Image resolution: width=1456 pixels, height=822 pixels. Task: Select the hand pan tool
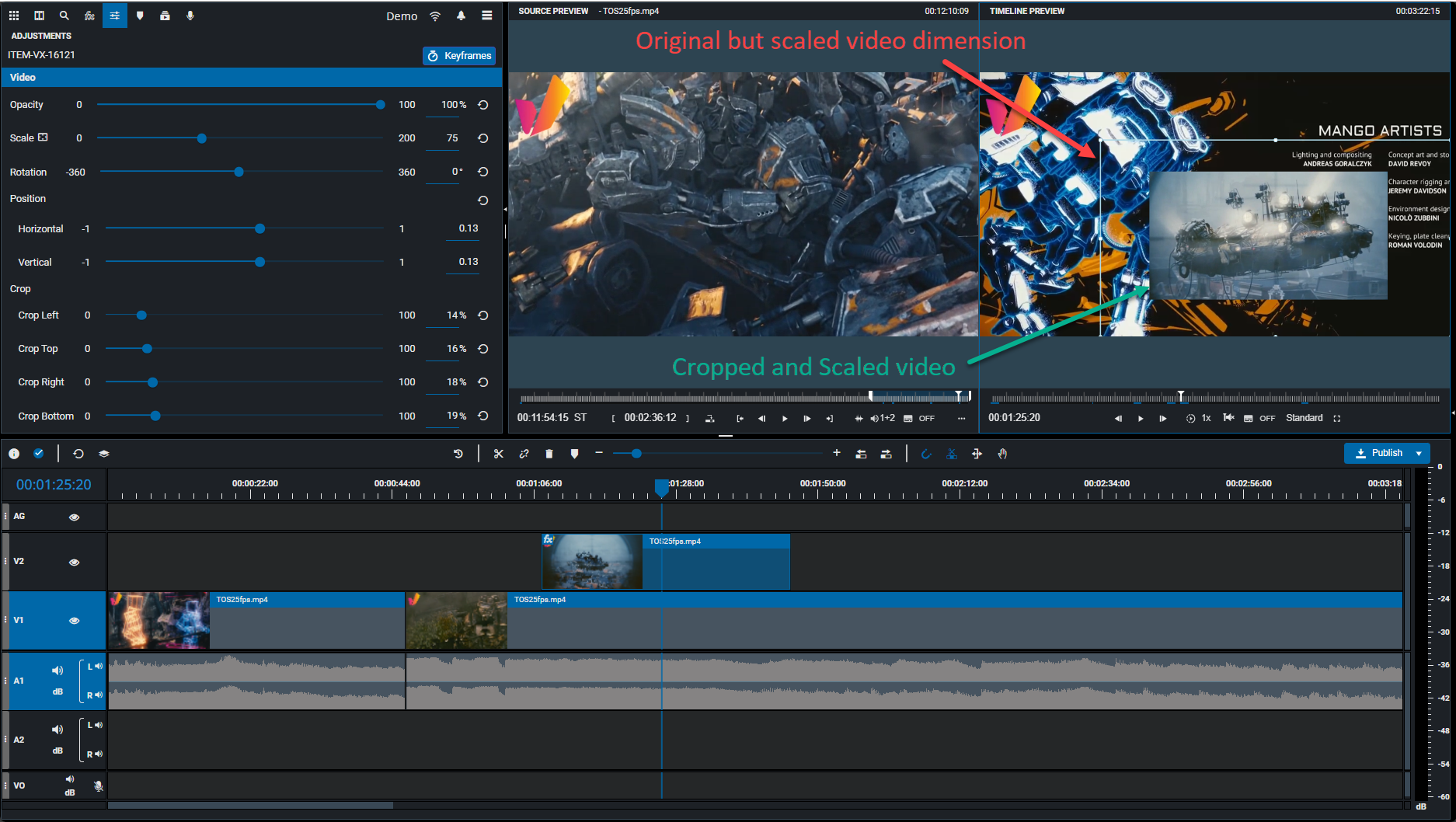point(1002,454)
